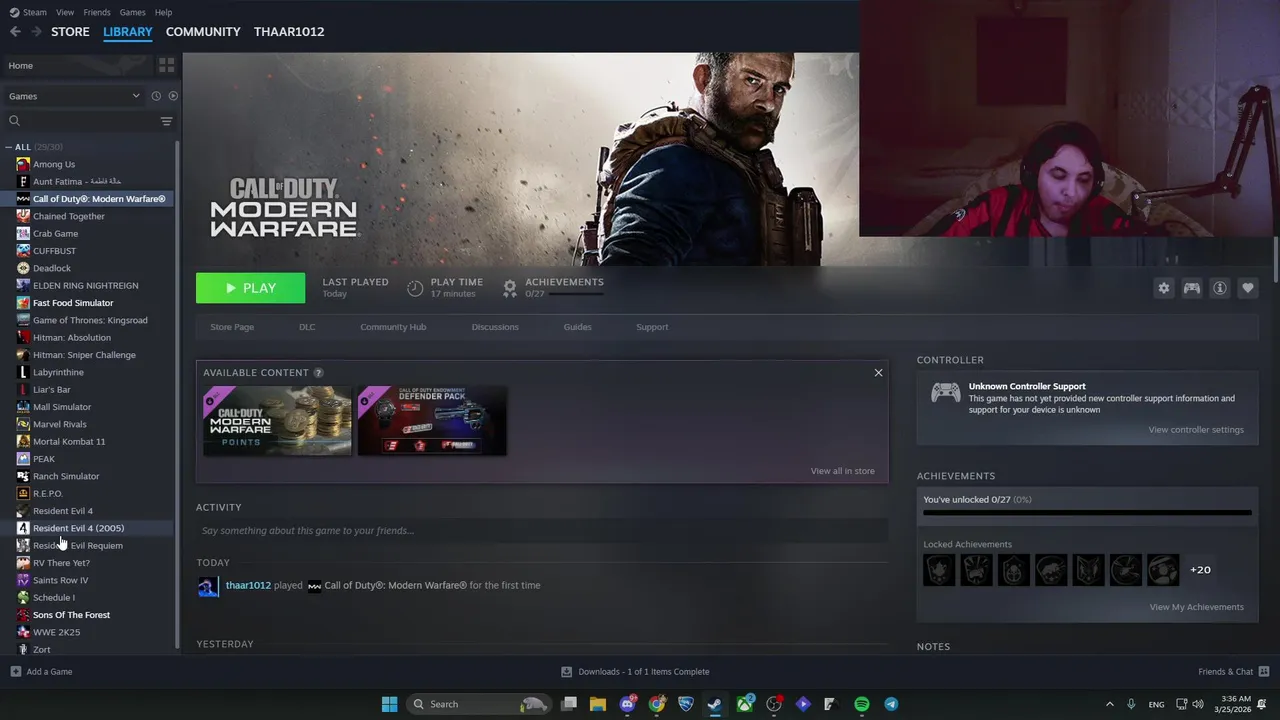Viewport: 1280px width, 720px height.
Task: Click the activity post input field
Action: pos(542,531)
